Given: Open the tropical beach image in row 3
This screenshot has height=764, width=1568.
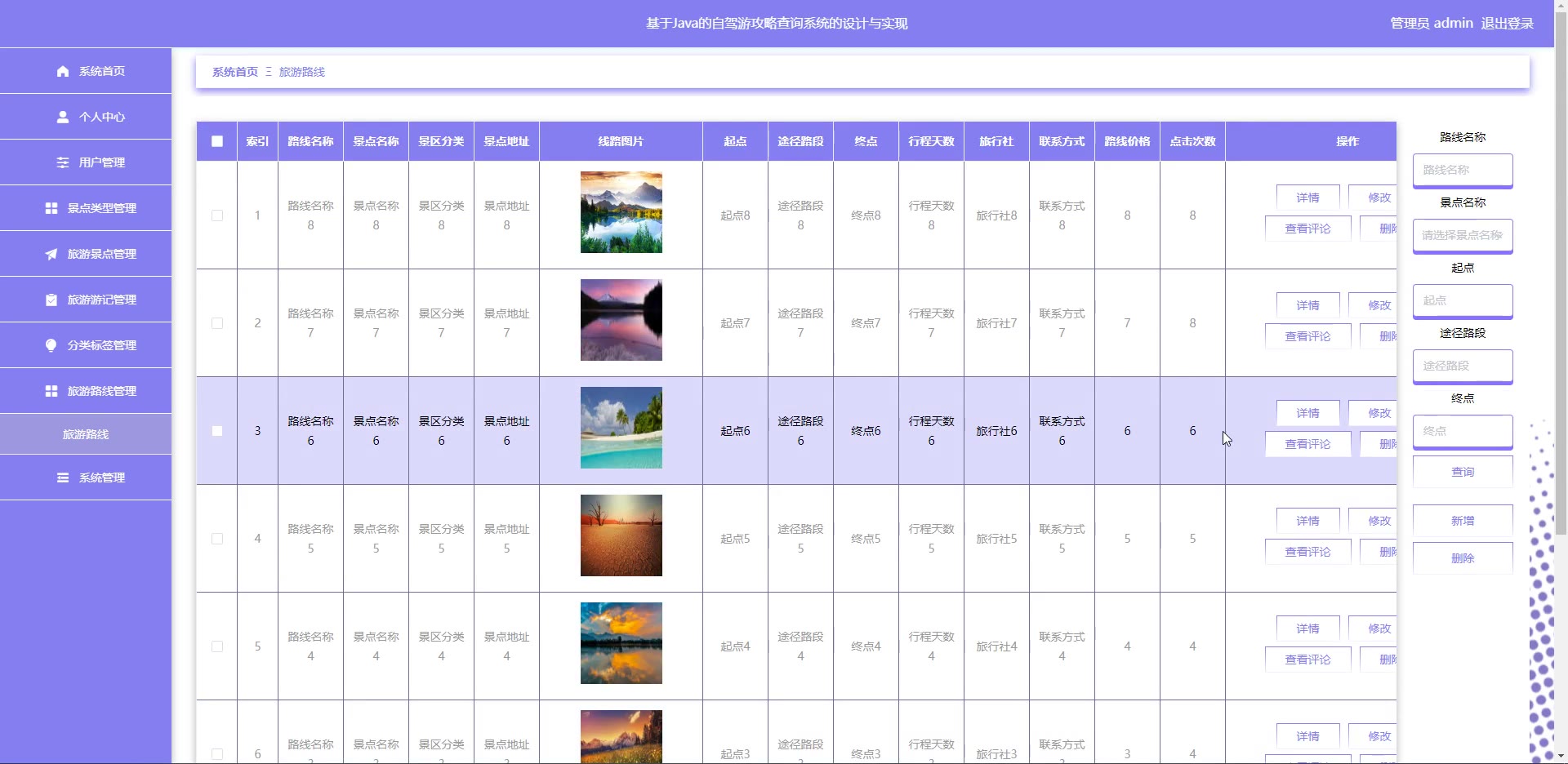Looking at the screenshot, I should (x=621, y=428).
